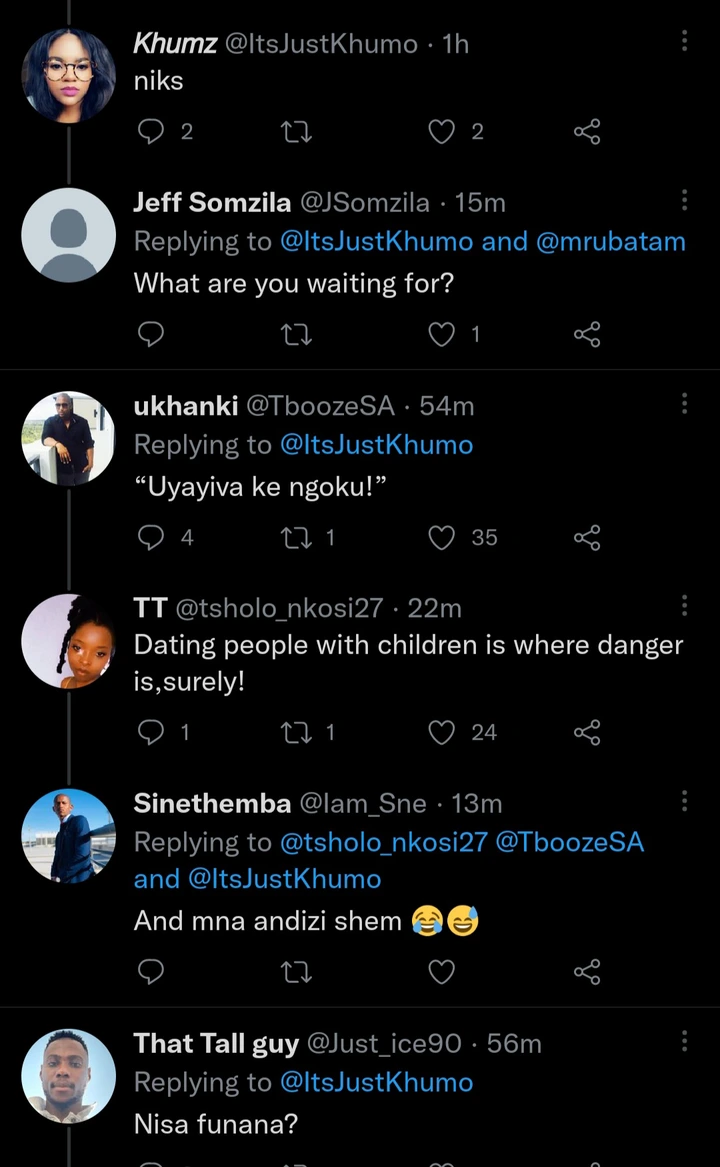This screenshot has height=1167, width=720.
Task: Open @ItsJustKhumo link in ukhanki's reply
Action: coord(377,445)
